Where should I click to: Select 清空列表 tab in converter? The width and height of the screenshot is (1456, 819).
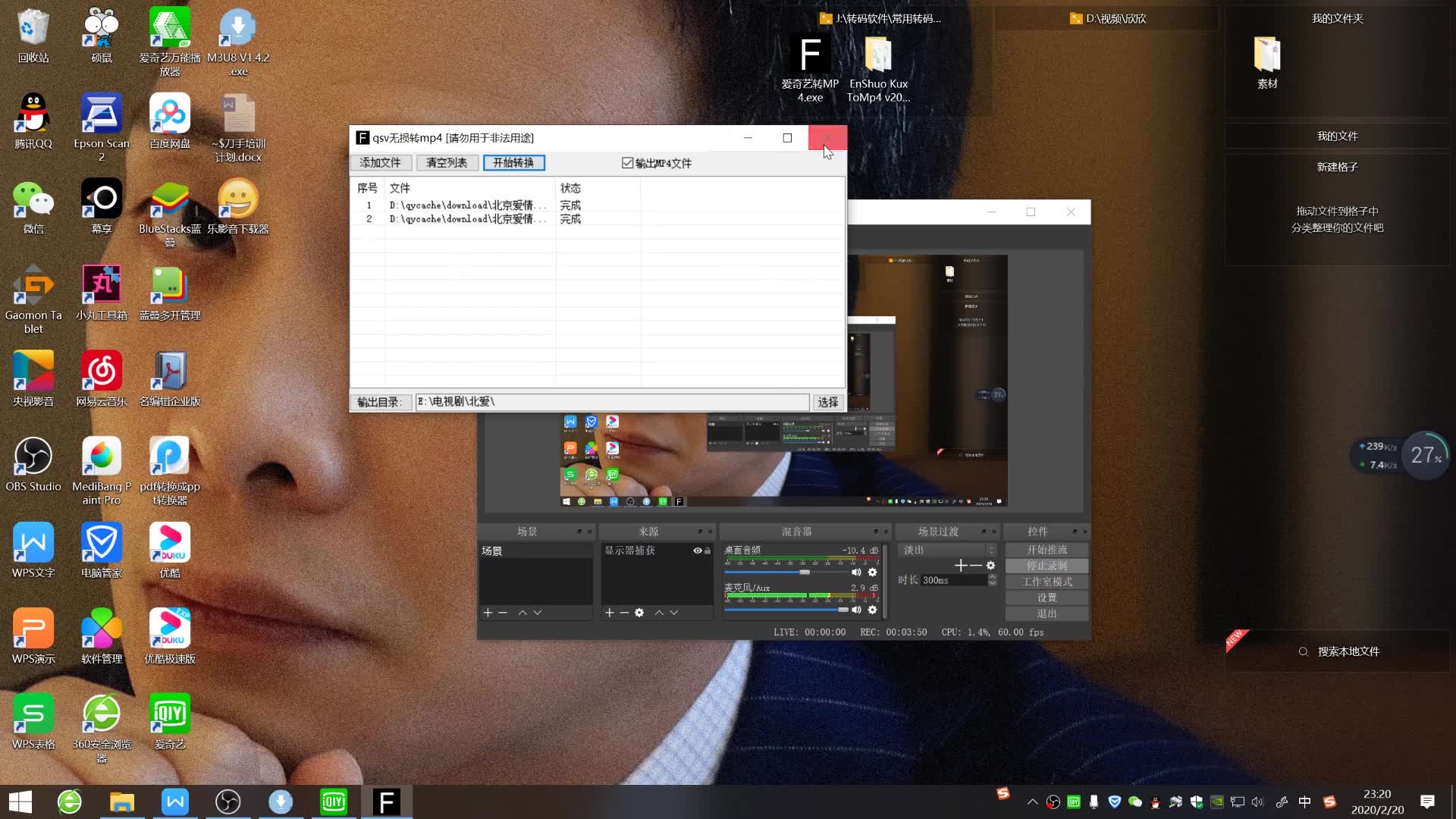pos(446,163)
